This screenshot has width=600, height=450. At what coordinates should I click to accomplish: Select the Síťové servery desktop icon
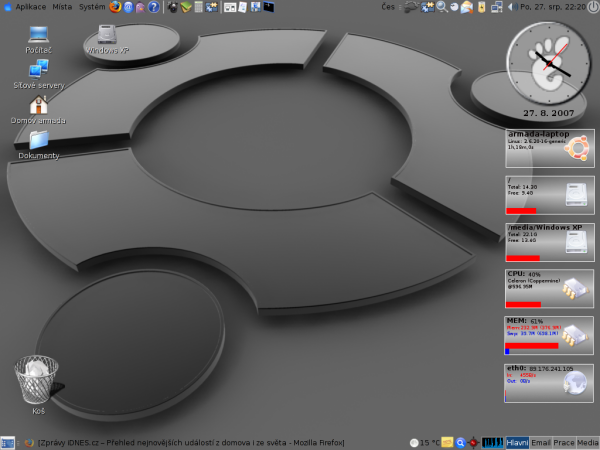(39, 75)
